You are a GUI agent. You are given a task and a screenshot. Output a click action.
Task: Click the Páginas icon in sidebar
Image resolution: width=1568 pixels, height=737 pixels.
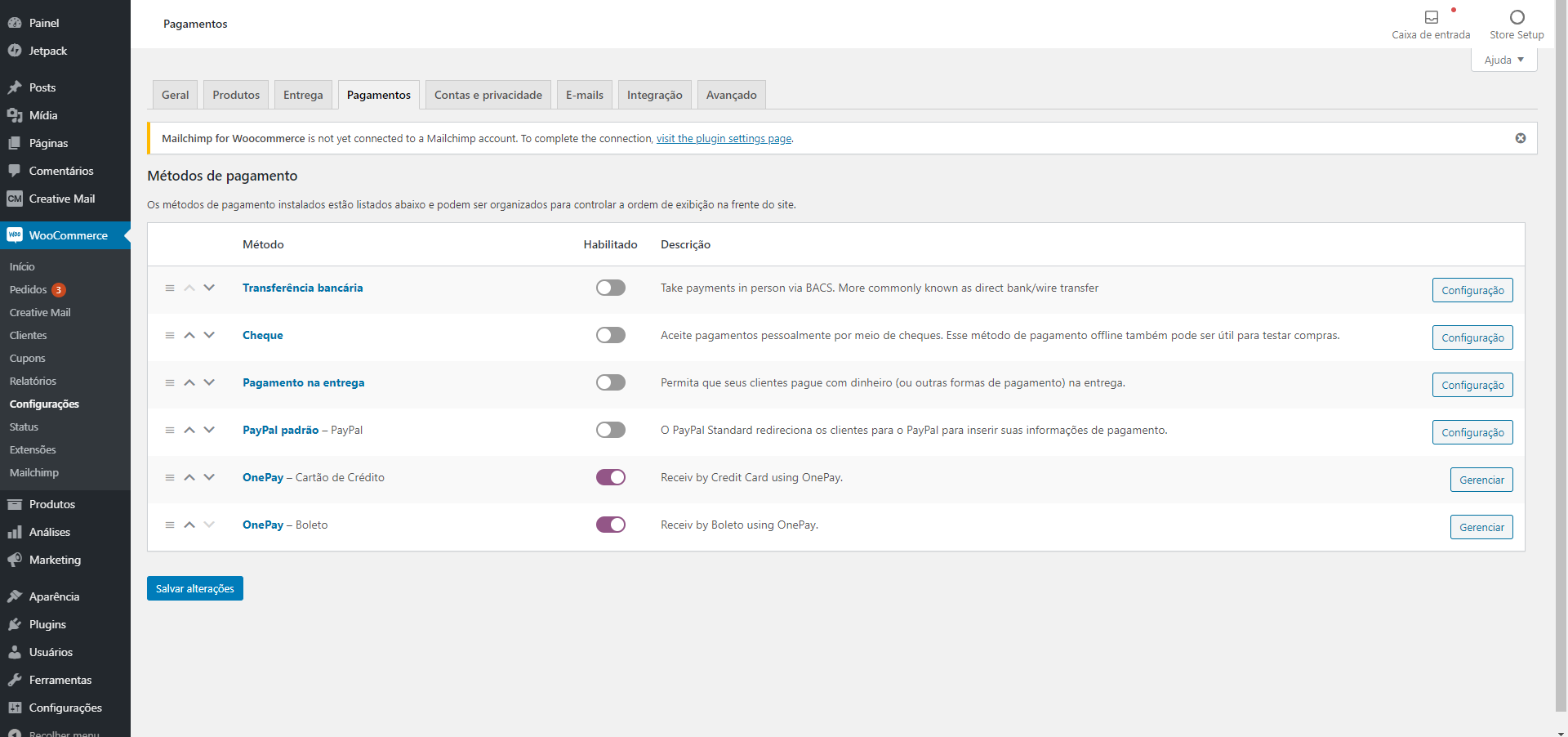[x=15, y=143]
